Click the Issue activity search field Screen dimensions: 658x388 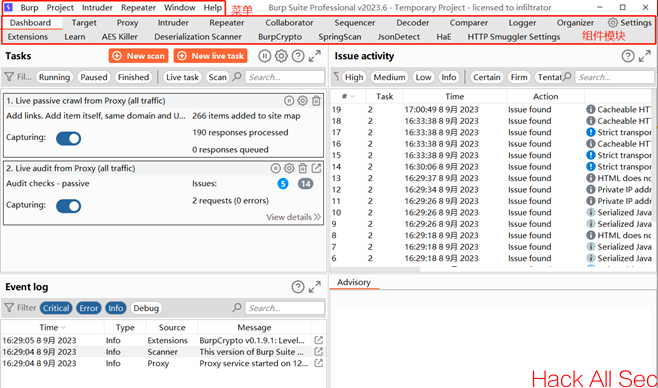coord(614,77)
